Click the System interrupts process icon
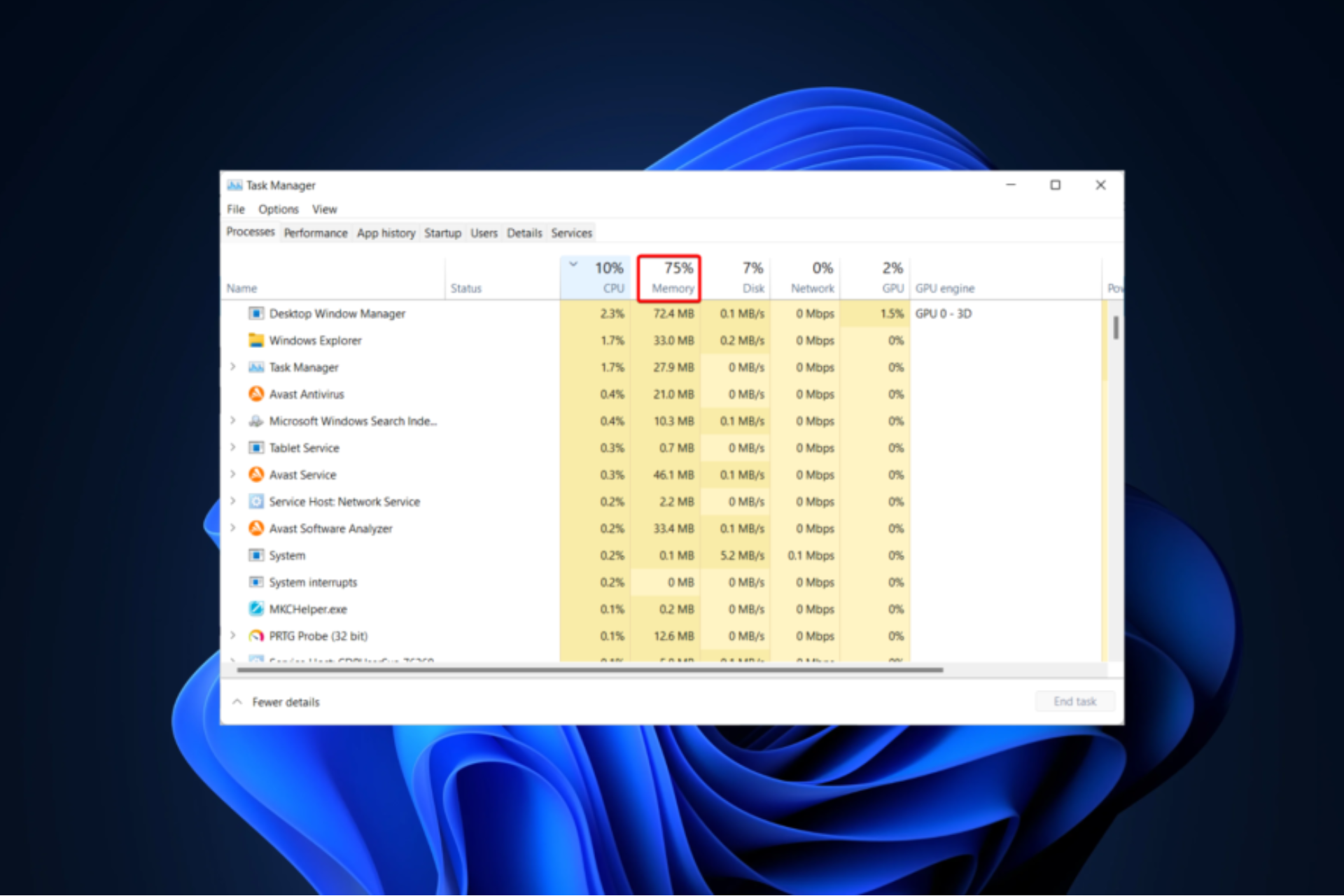The height and width of the screenshot is (896, 1344). (x=256, y=582)
